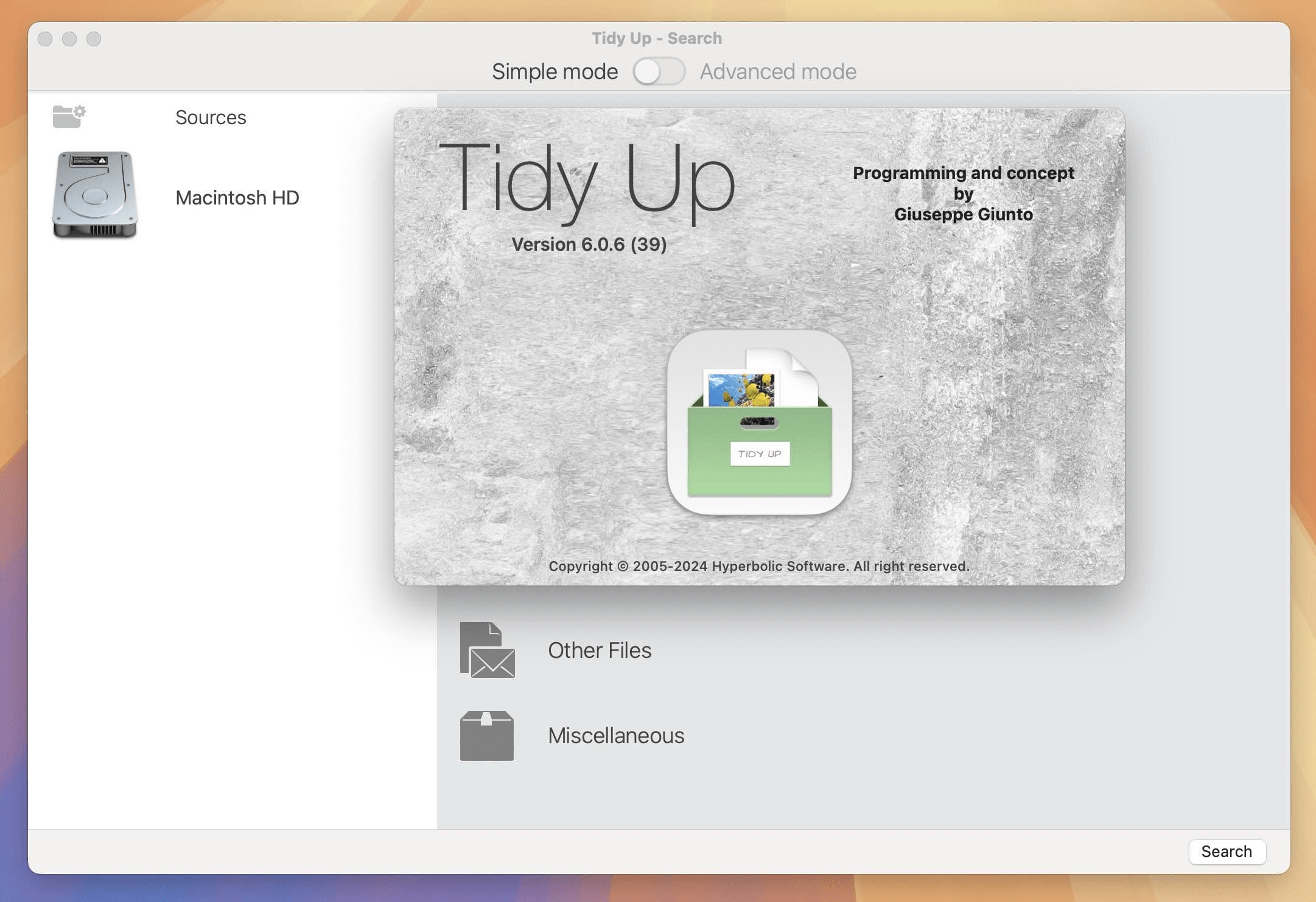Select Macintosh HD as search source
Viewport: 1316px width, 902px height.
(237, 197)
